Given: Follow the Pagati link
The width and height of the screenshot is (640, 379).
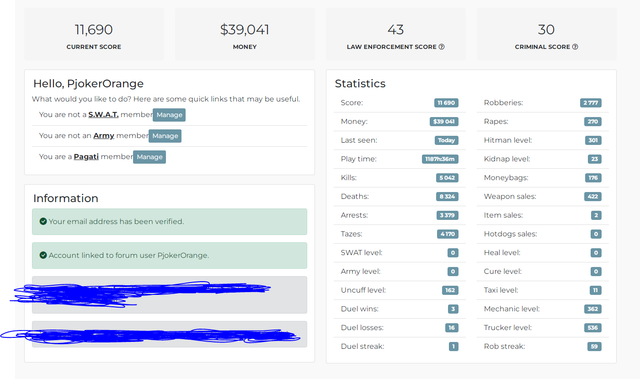Looking at the screenshot, I should tap(86, 157).
